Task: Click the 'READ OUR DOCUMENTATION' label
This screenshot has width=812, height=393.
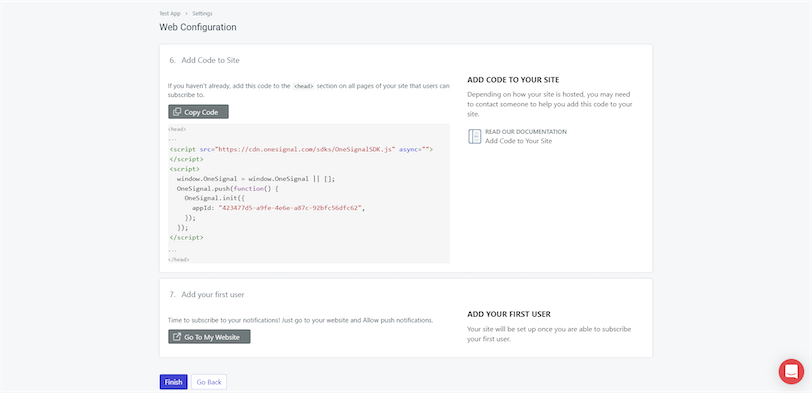Action: 526,132
